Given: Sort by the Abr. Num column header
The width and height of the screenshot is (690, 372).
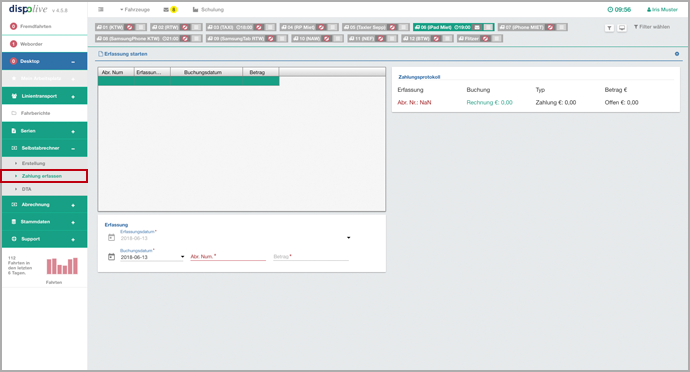Looking at the screenshot, I should click(116, 72).
